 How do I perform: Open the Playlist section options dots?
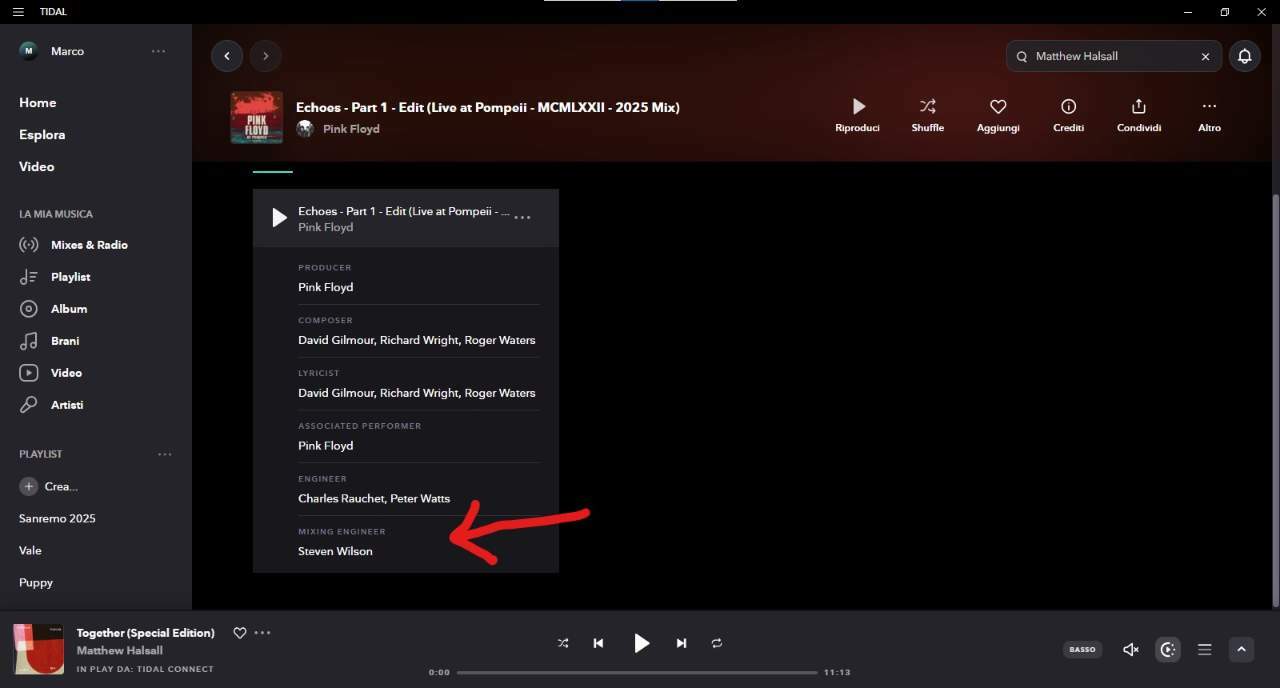[165, 454]
